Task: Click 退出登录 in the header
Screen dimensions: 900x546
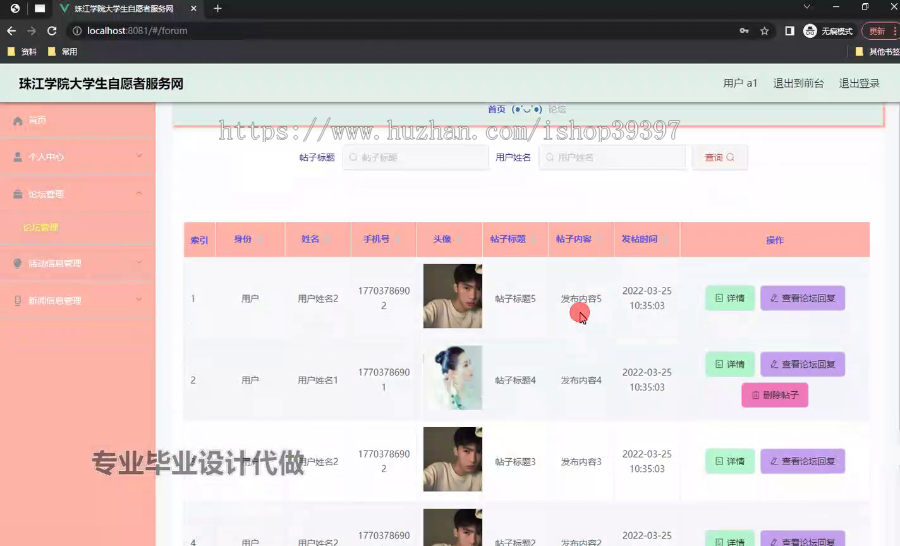Action: tap(859, 84)
